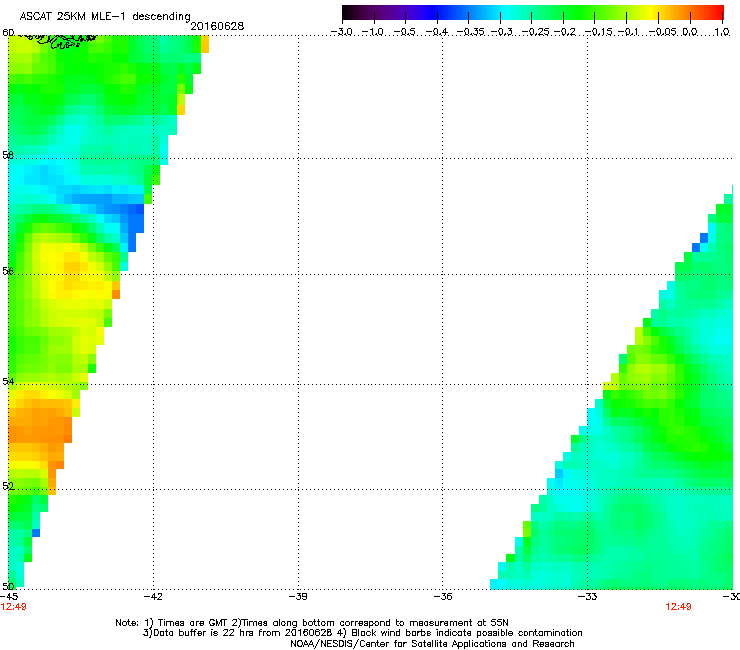Click the latitude label 56

8,271
